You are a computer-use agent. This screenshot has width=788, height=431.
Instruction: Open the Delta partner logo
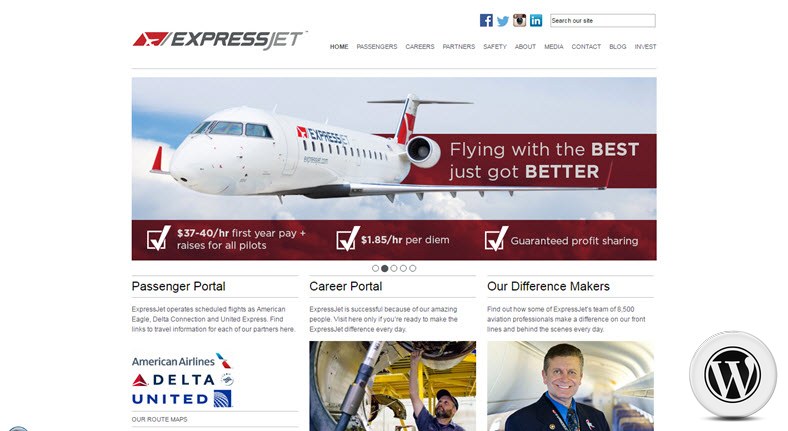pyautogui.click(x=183, y=380)
